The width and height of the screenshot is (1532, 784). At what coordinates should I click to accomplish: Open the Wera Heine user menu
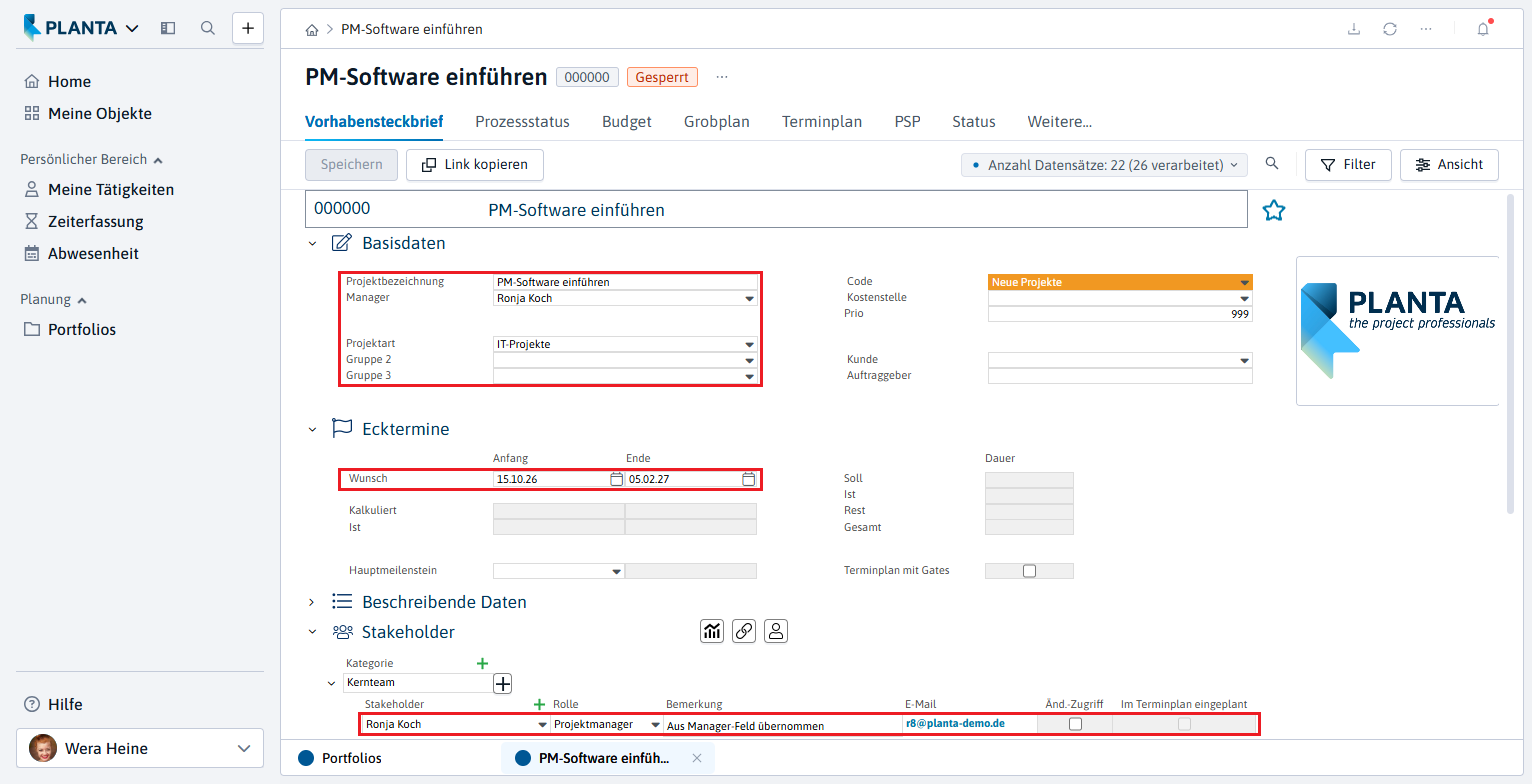pyautogui.click(x=140, y=748)
